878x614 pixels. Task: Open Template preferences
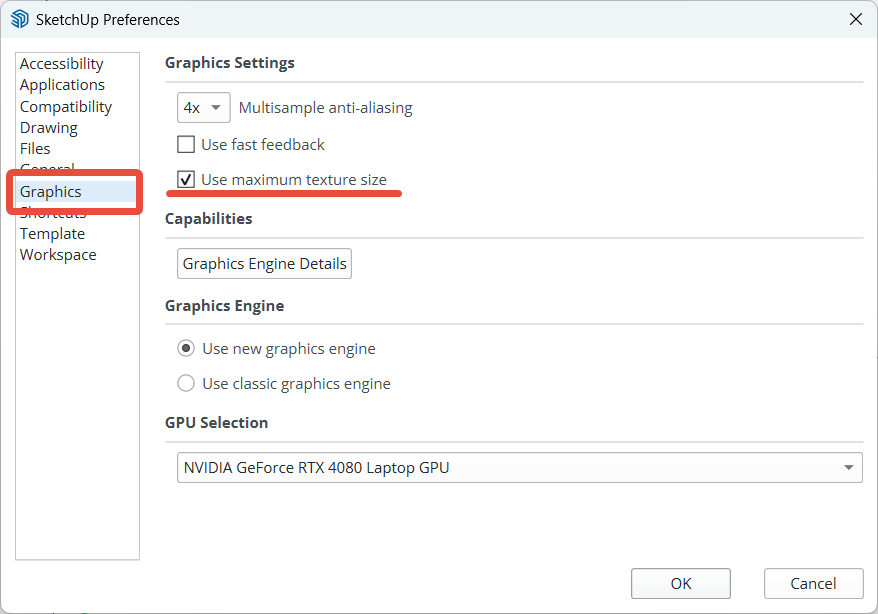point(52,234)
